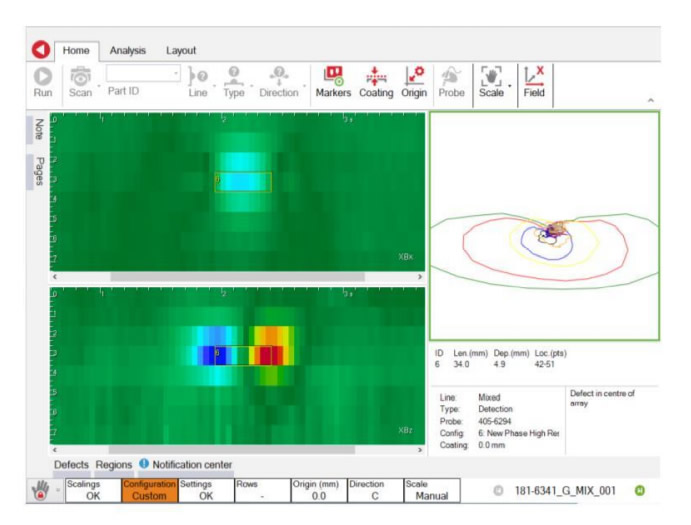Click the defect depth value 4.9

(499, 364)
